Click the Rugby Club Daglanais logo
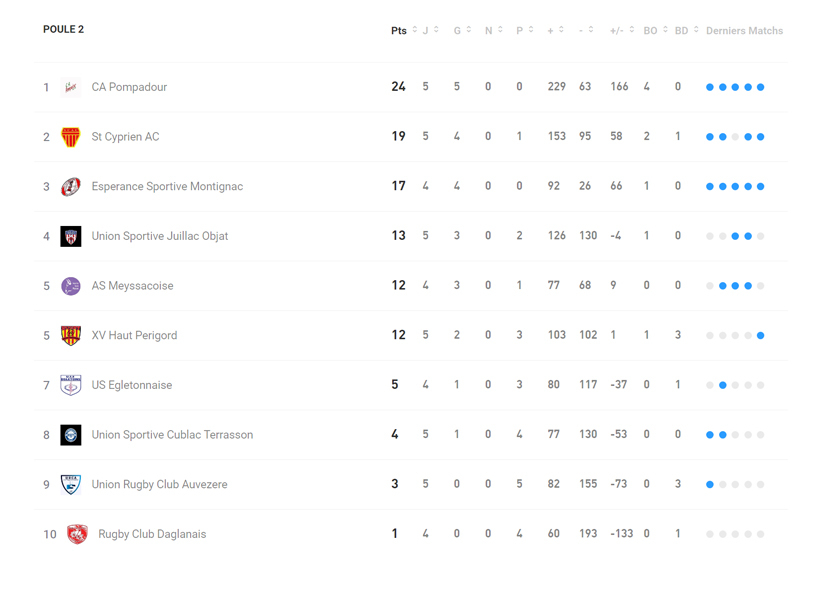Image resolution: width=822 pixels, height=595 pixels. pos(77,534)
